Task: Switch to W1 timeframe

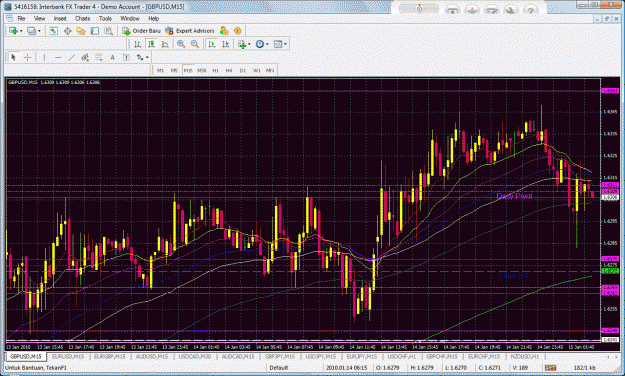Action: (x=257, y=71)
